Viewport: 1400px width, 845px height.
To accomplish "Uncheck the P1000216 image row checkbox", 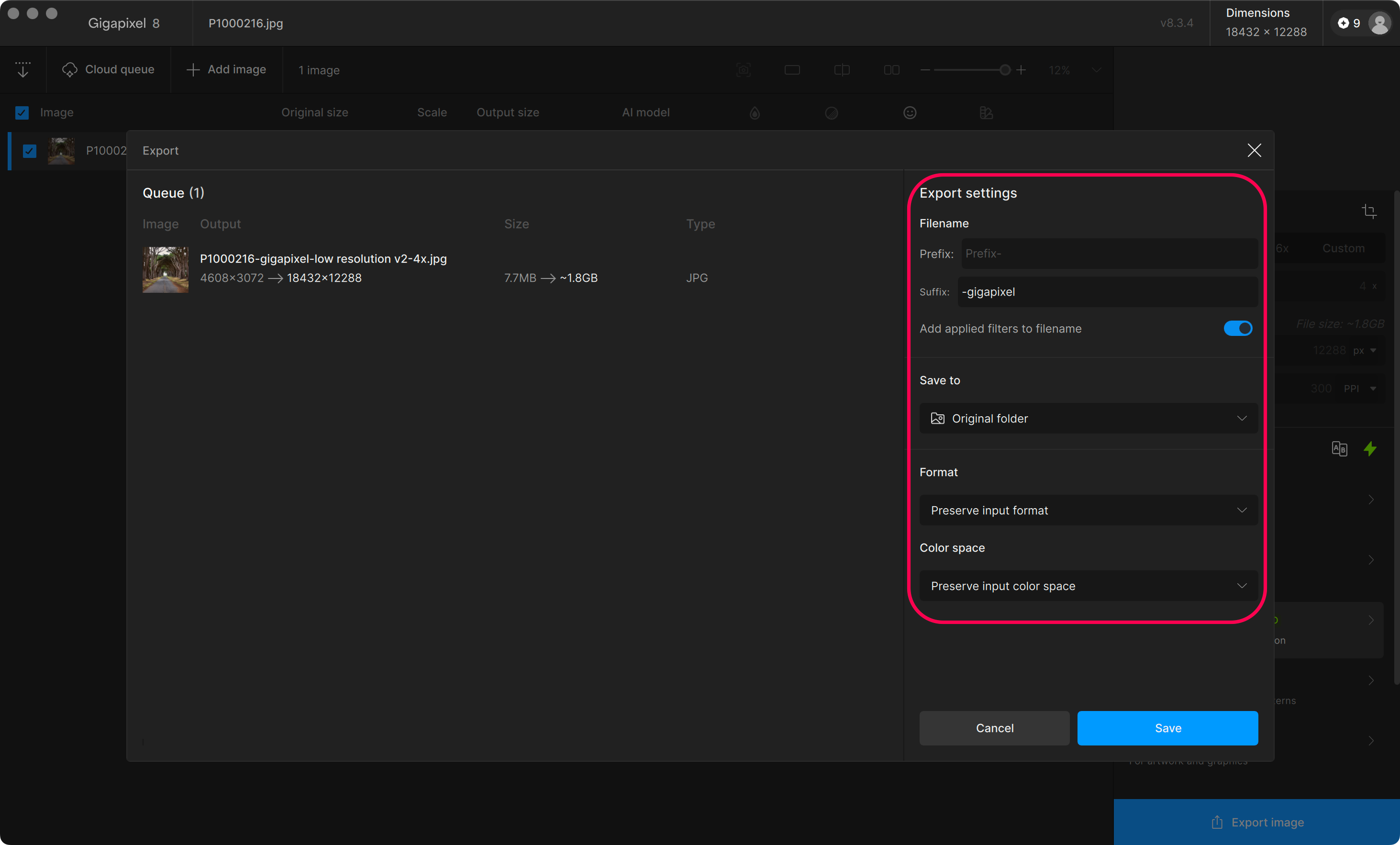I will pos(30,151).
